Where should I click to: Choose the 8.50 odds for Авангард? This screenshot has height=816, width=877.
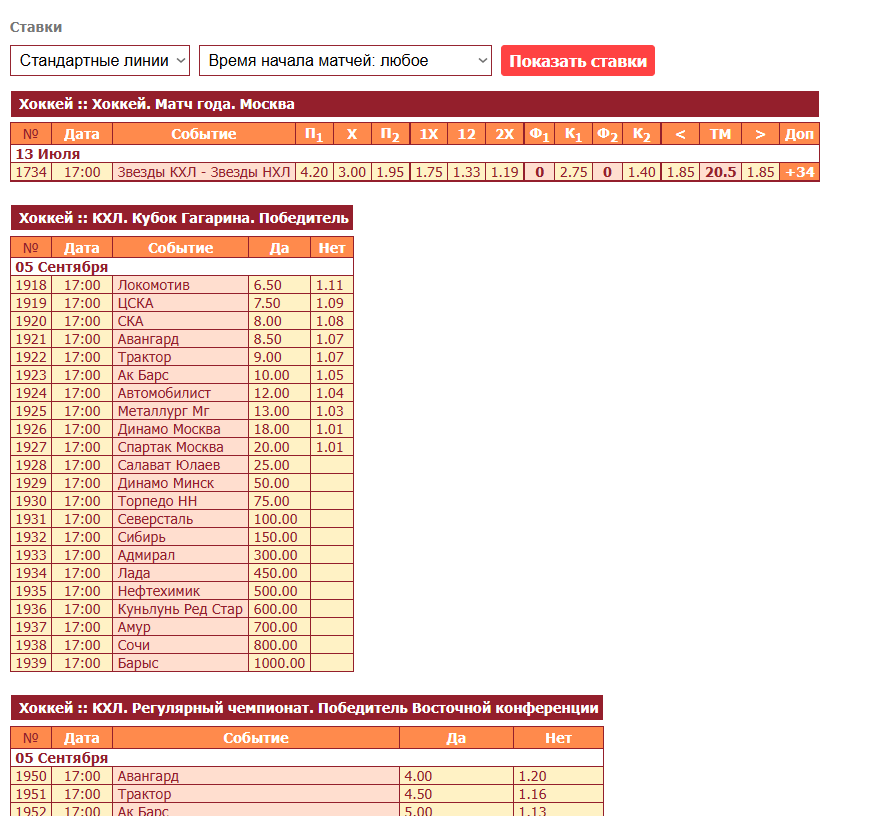pos(279,339)
